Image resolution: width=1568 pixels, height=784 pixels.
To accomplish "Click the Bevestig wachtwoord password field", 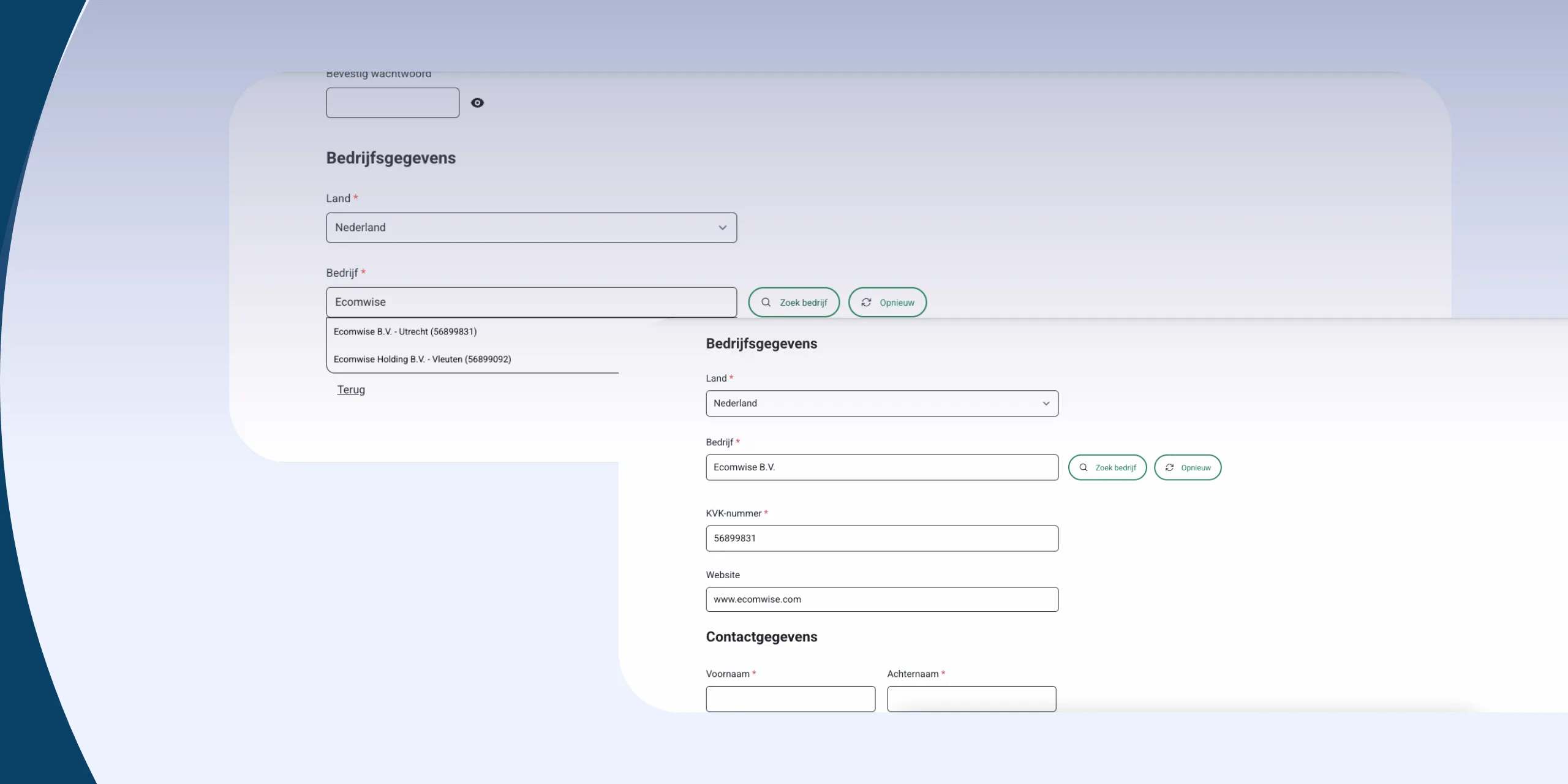I will tap(393, 103).
